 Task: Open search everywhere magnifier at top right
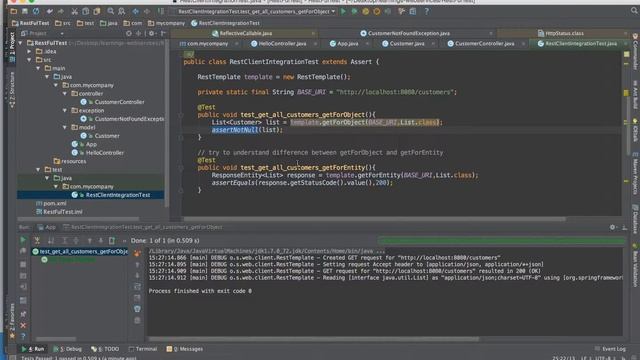(x=634, y=11)
